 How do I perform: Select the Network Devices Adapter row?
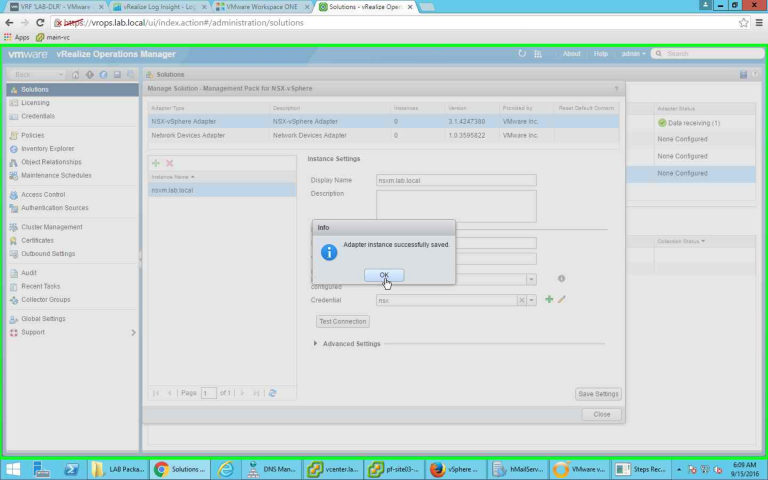(383, 135)
